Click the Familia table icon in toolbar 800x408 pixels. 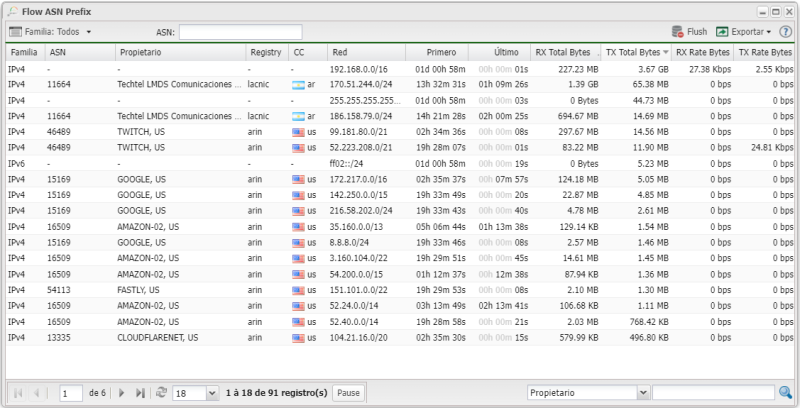point(15,32)
